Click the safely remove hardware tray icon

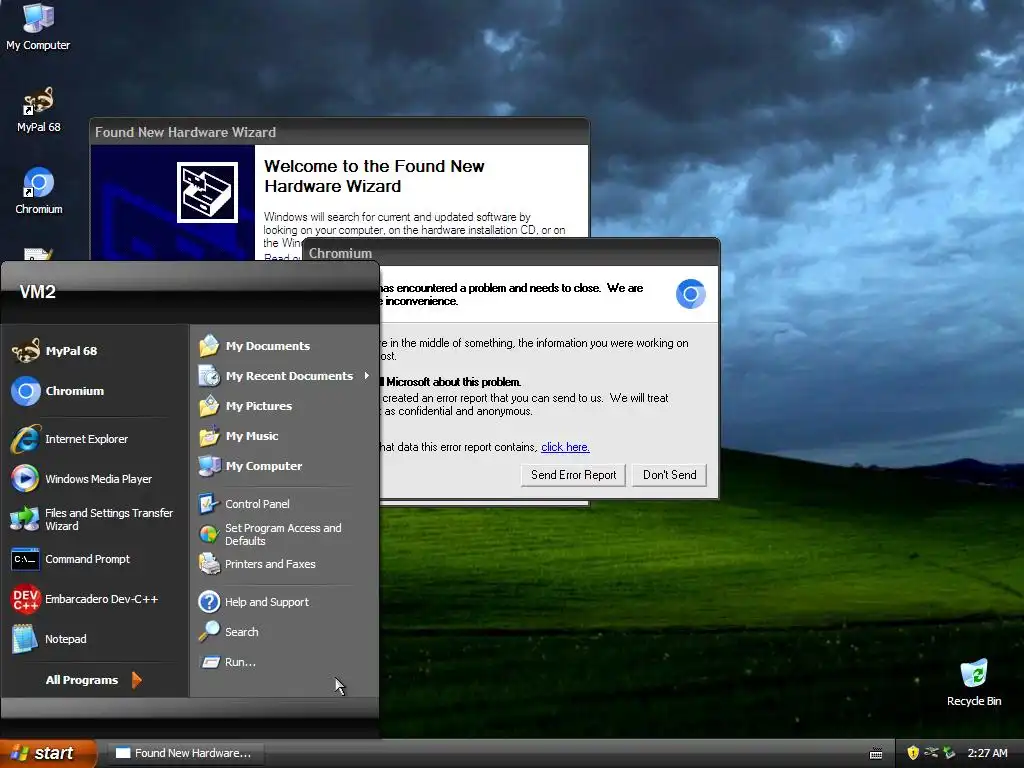coord(949,753)
